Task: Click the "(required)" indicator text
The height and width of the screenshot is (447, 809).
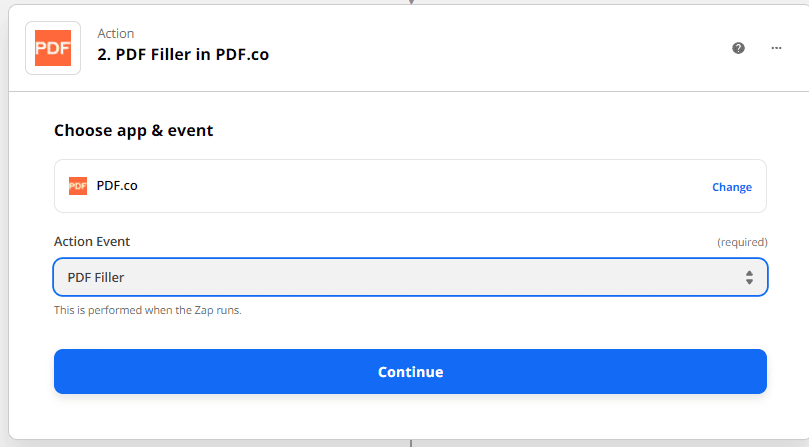Action: tap(742, 242)
